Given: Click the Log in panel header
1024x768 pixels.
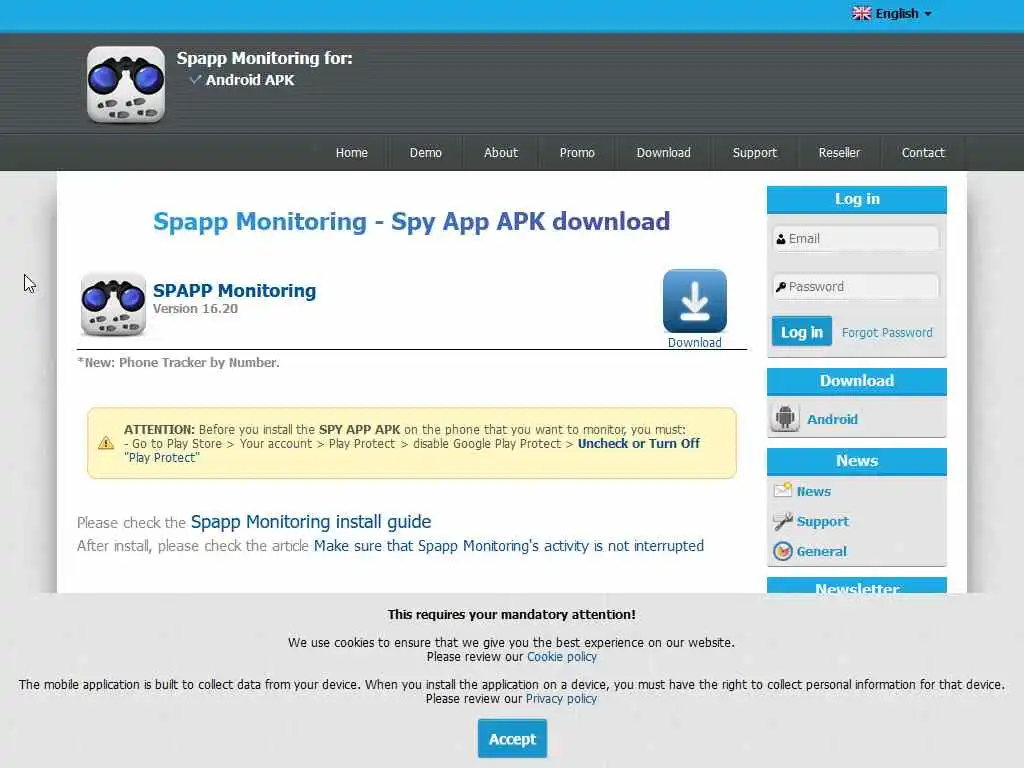Looking at the screenshot, I should [x=856, y=199].
